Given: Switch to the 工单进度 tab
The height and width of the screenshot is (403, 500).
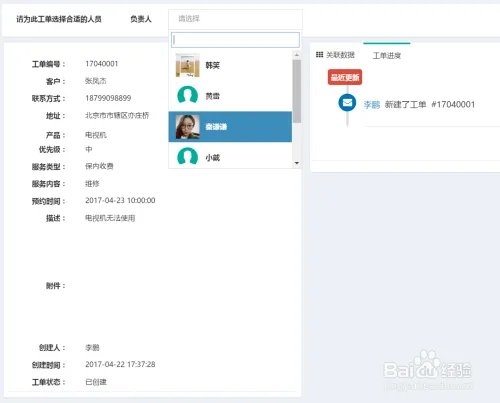Looking at the screenshot, I should click(387, 55).
